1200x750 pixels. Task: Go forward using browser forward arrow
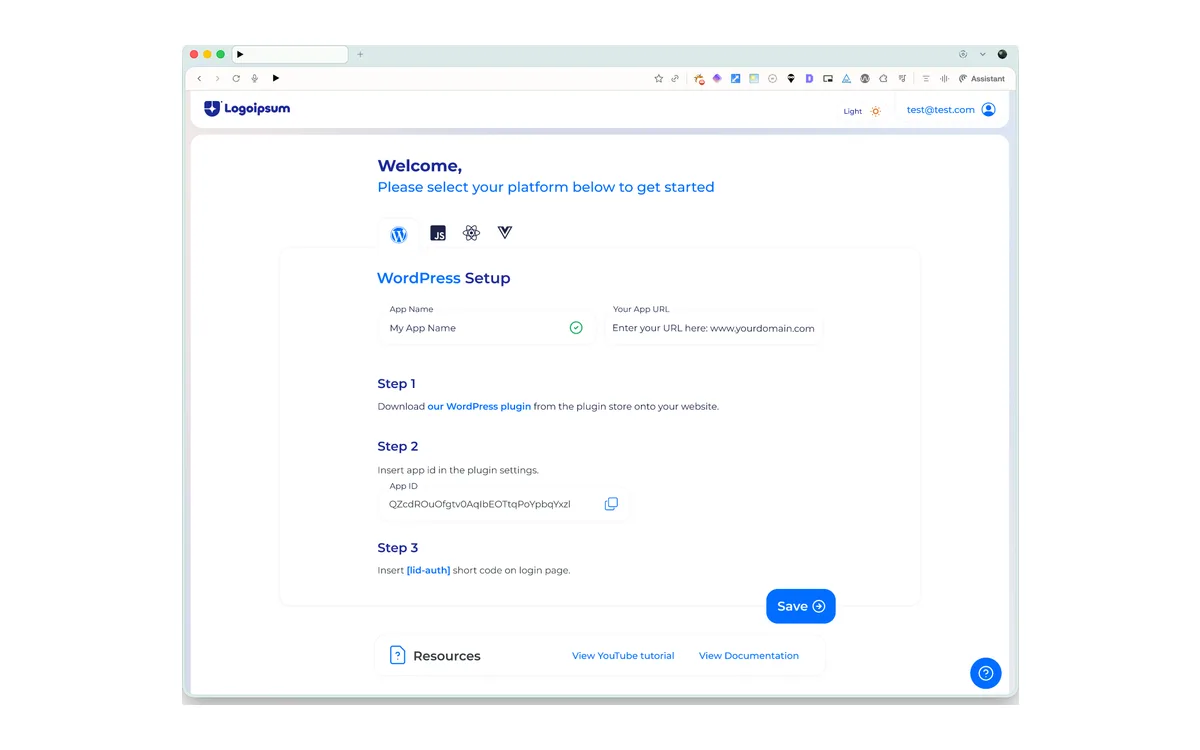(217, 78)
